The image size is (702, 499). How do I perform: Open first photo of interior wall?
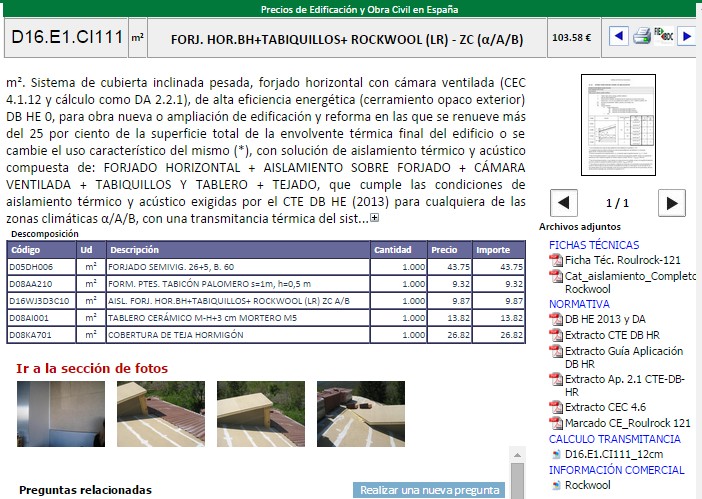61,414
